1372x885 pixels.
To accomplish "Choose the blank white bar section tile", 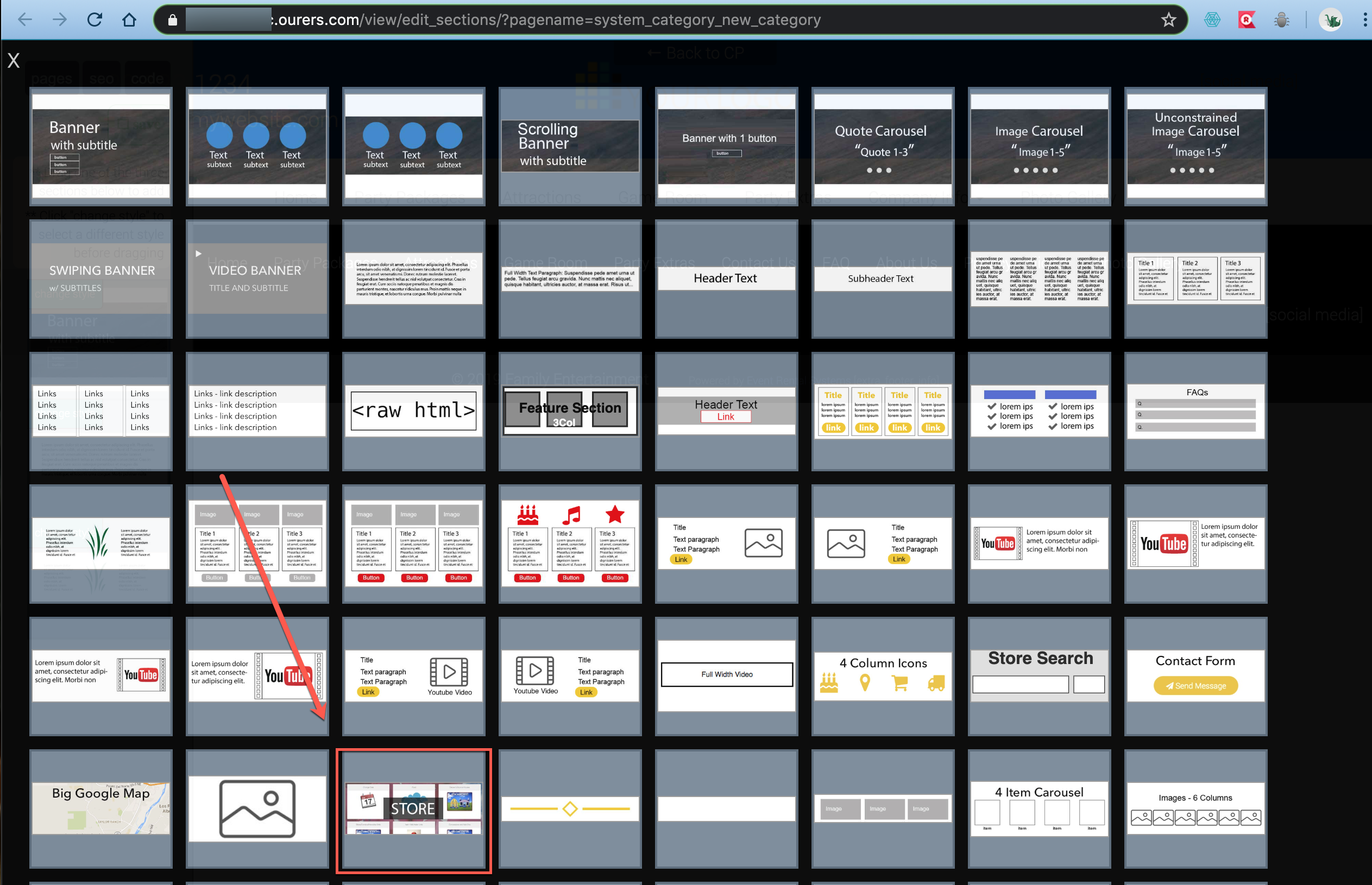I will click(727, 808).
